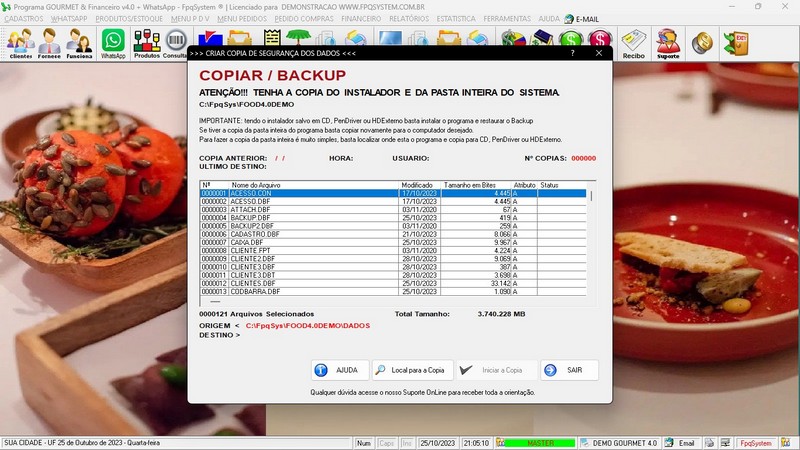Click the network computer icon in status bar
Viewport: 800px width, 450px height.
725,443
